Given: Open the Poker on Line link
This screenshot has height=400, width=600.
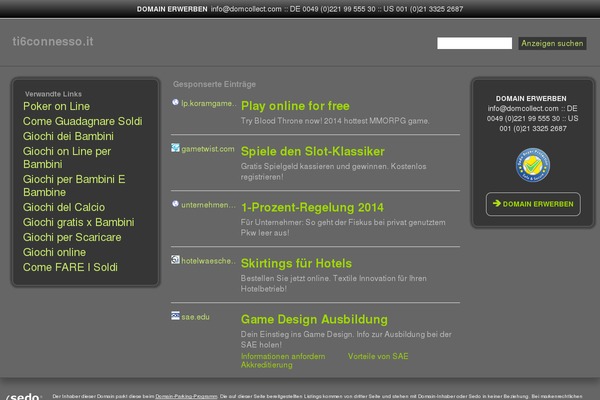Looking at the screenshot, I should (57, 106).
